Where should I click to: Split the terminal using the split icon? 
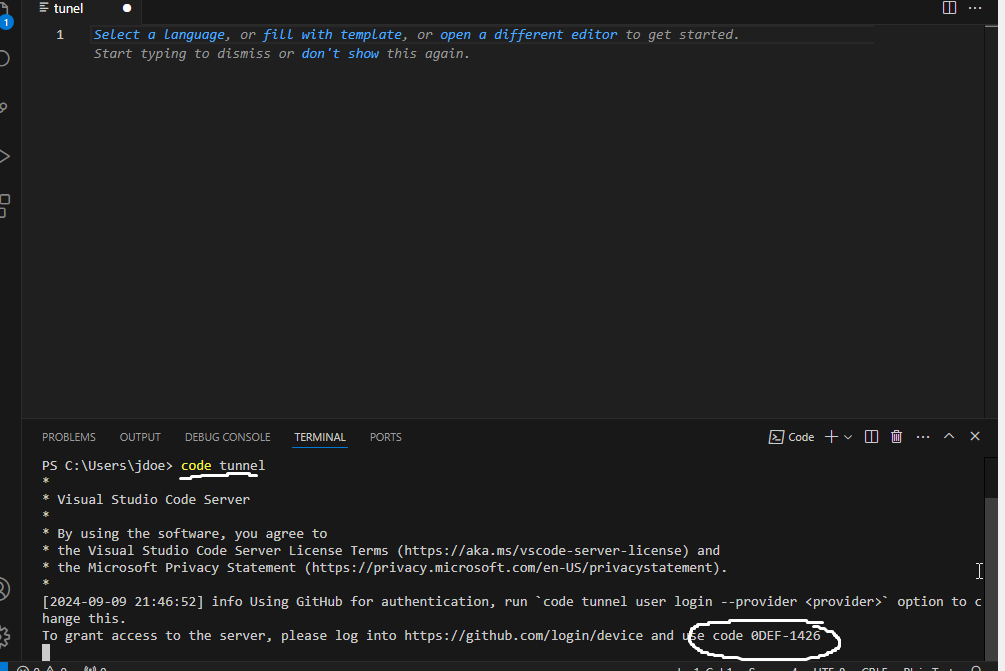click(x=870, y=436)
